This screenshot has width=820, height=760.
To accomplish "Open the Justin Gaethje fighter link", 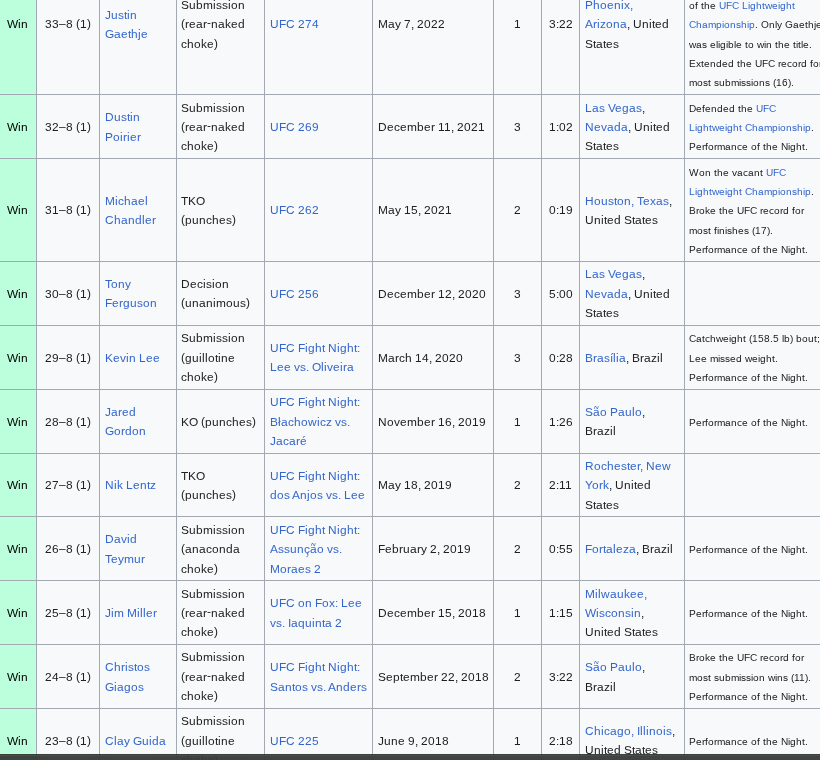I will pyautogui.click(x=126, y=24).
